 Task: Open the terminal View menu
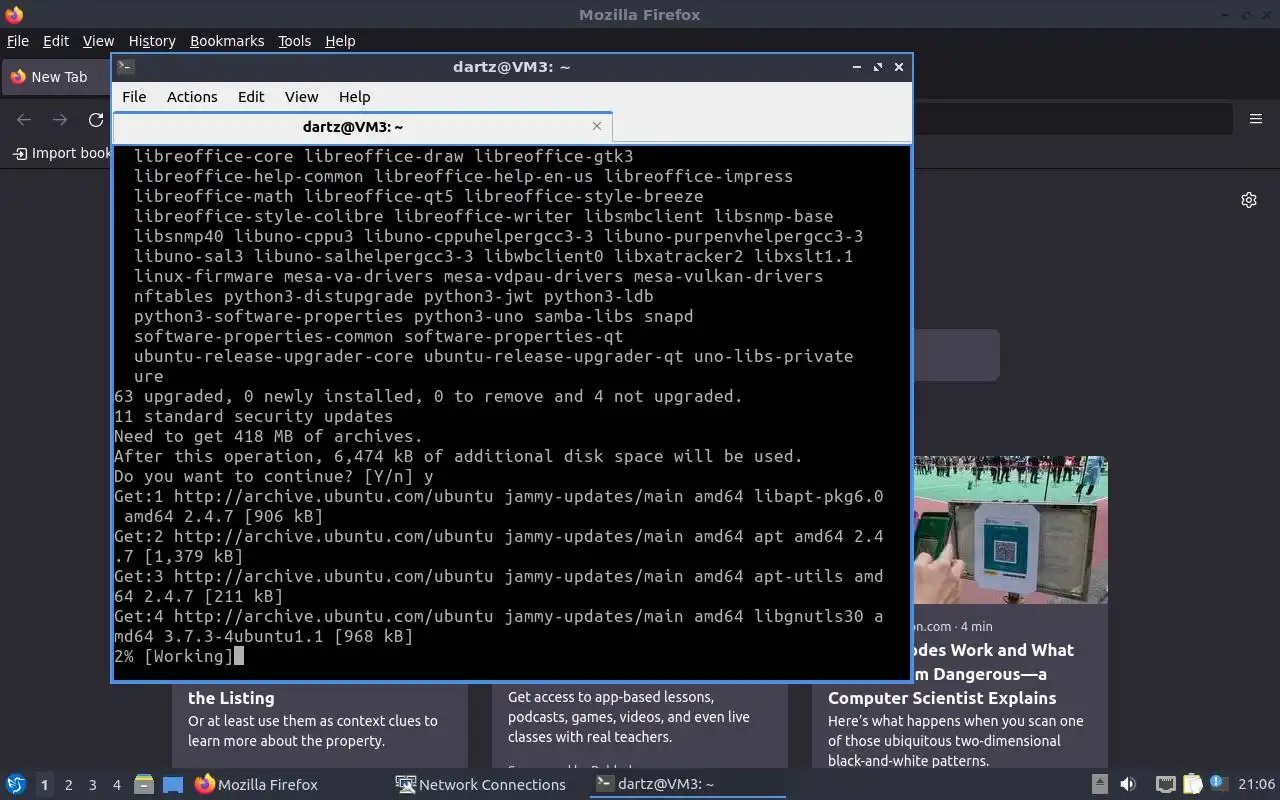301,97
